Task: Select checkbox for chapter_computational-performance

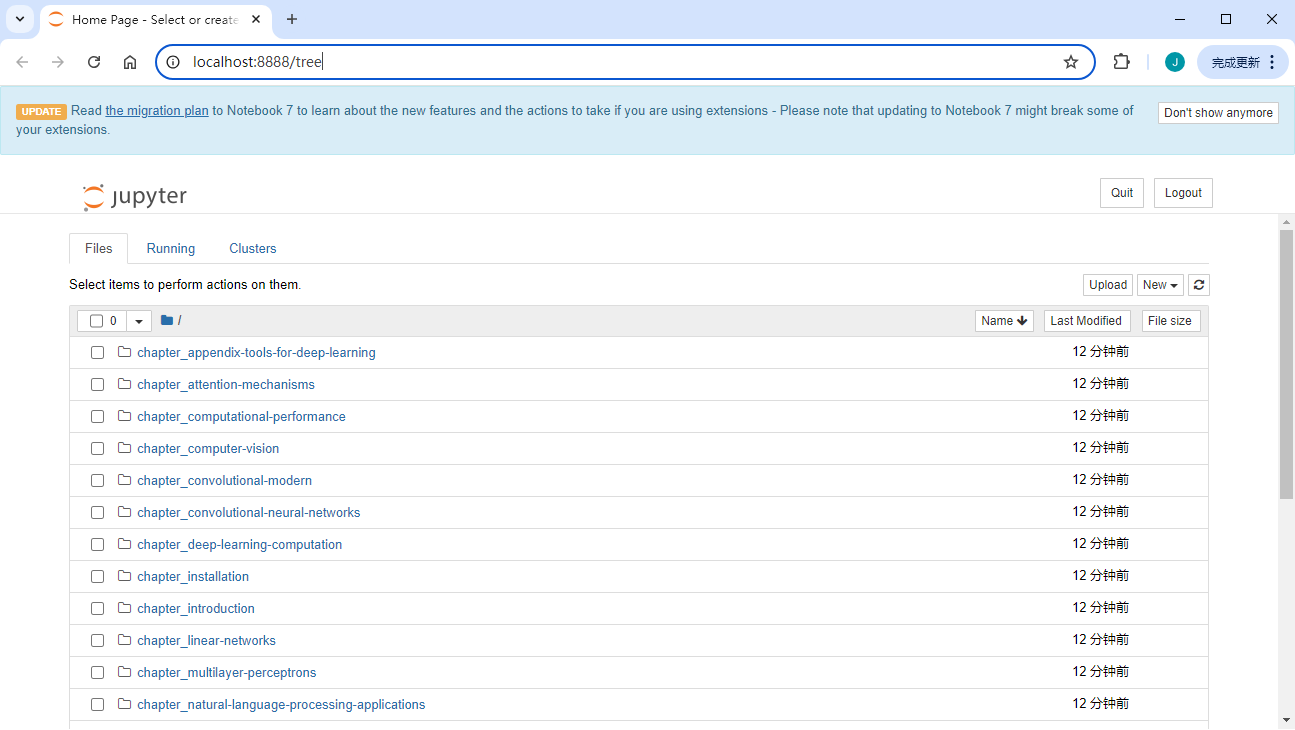Action: pos(97,416)
